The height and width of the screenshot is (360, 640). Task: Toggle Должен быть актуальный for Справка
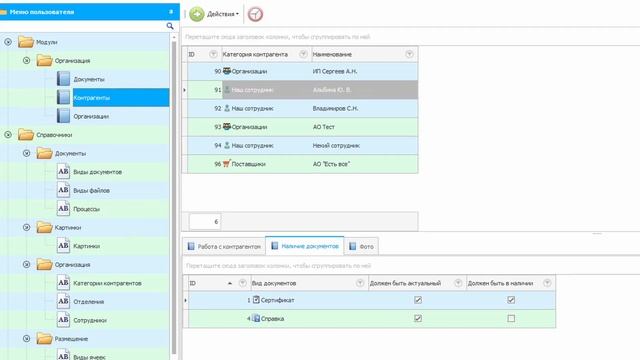pos(418,318)
